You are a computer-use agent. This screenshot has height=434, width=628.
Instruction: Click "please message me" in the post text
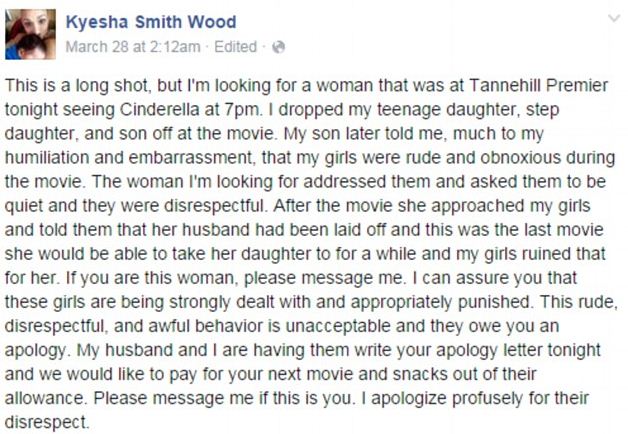(x=323, y=278)
